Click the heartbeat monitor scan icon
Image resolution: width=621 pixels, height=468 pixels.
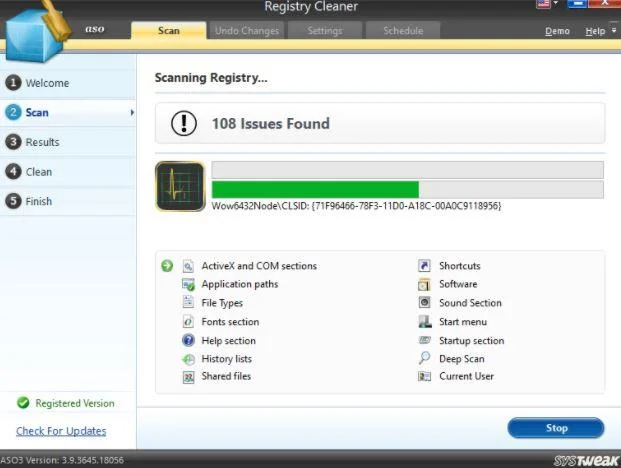click(x=180, y=186)
